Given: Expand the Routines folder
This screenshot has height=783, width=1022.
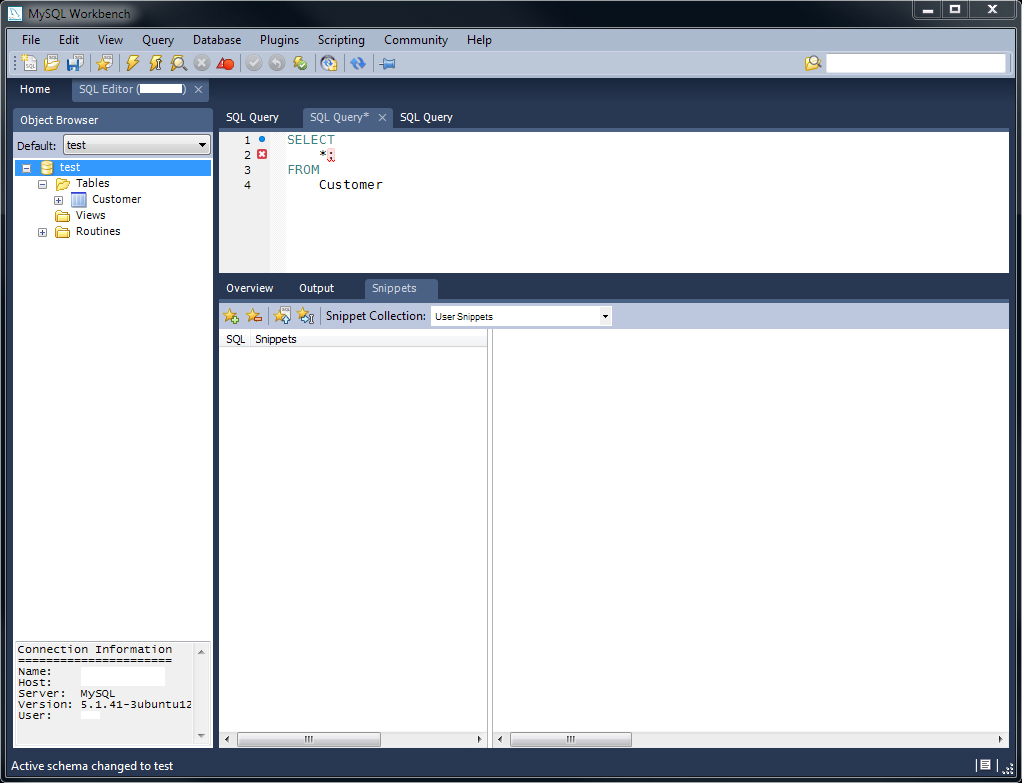Looking at the screenshot, I should tap(42, 233).
